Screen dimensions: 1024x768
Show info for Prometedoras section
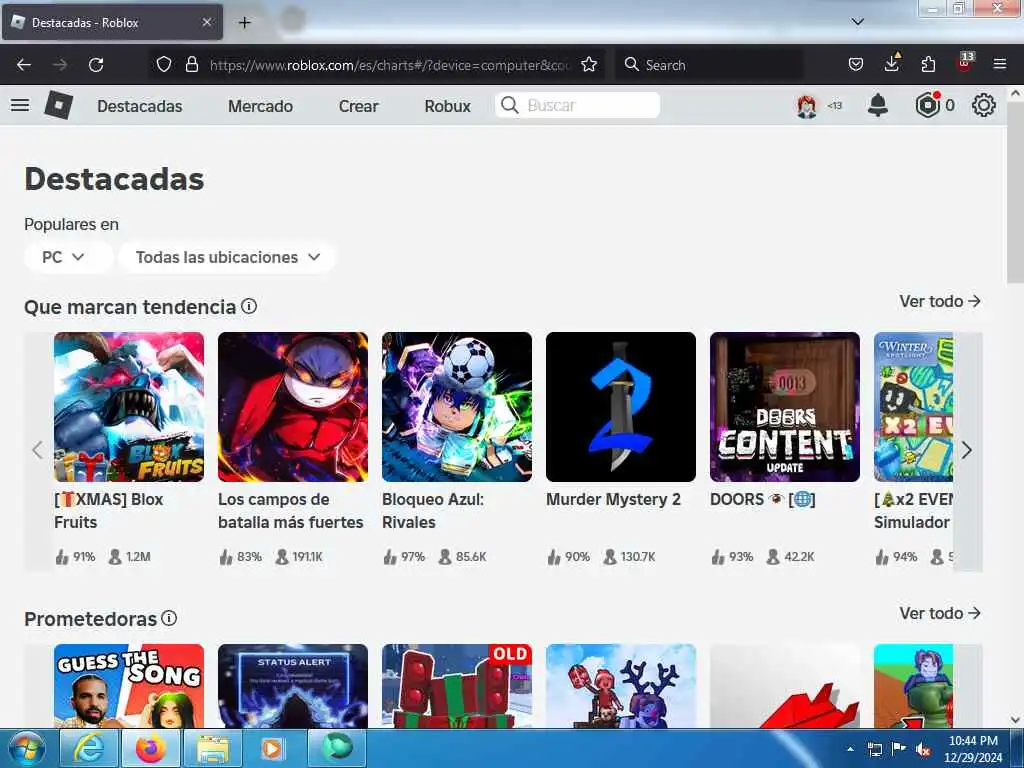(x=169, y=618)
